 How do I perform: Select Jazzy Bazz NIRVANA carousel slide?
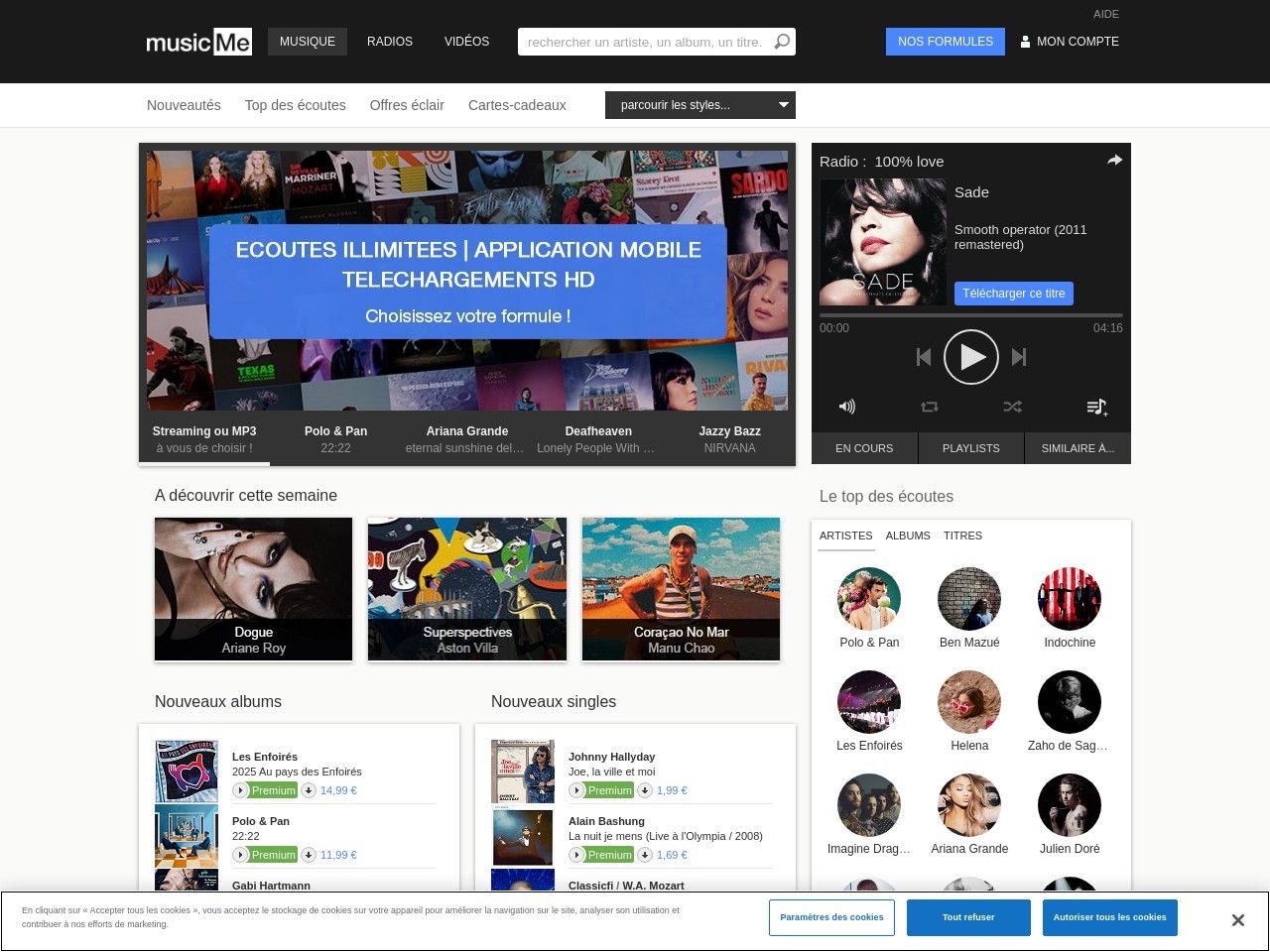point(729,439)
